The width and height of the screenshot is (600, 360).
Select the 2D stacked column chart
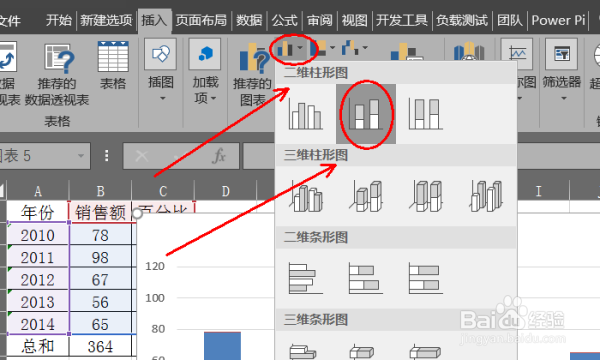pyautogui.click(x=366, y=114)
